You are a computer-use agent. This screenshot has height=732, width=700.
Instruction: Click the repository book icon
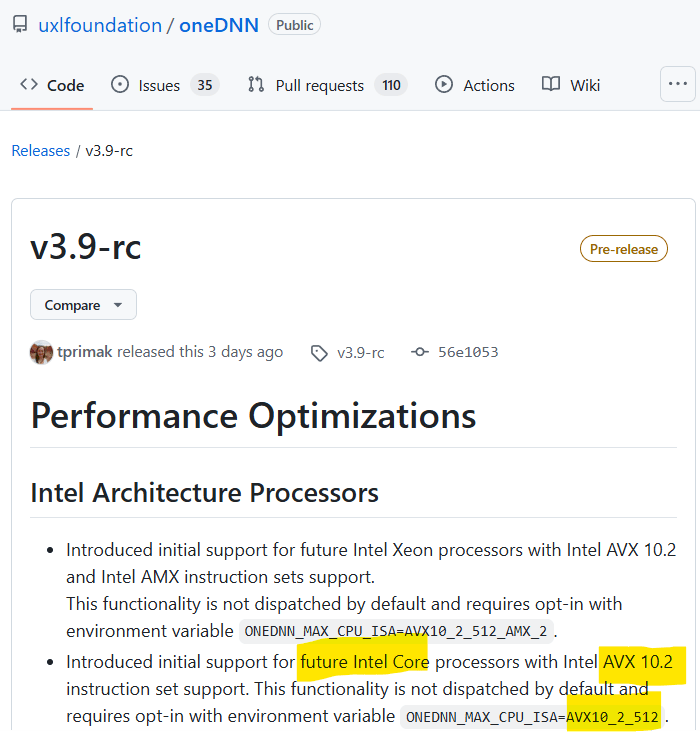pos(20,24)
